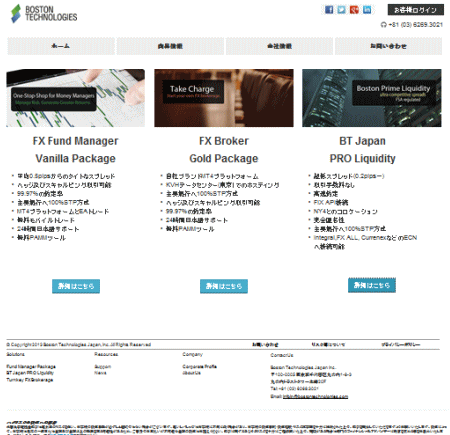
Task: Click details button under Gold Package
Action: tap(224, 286)
